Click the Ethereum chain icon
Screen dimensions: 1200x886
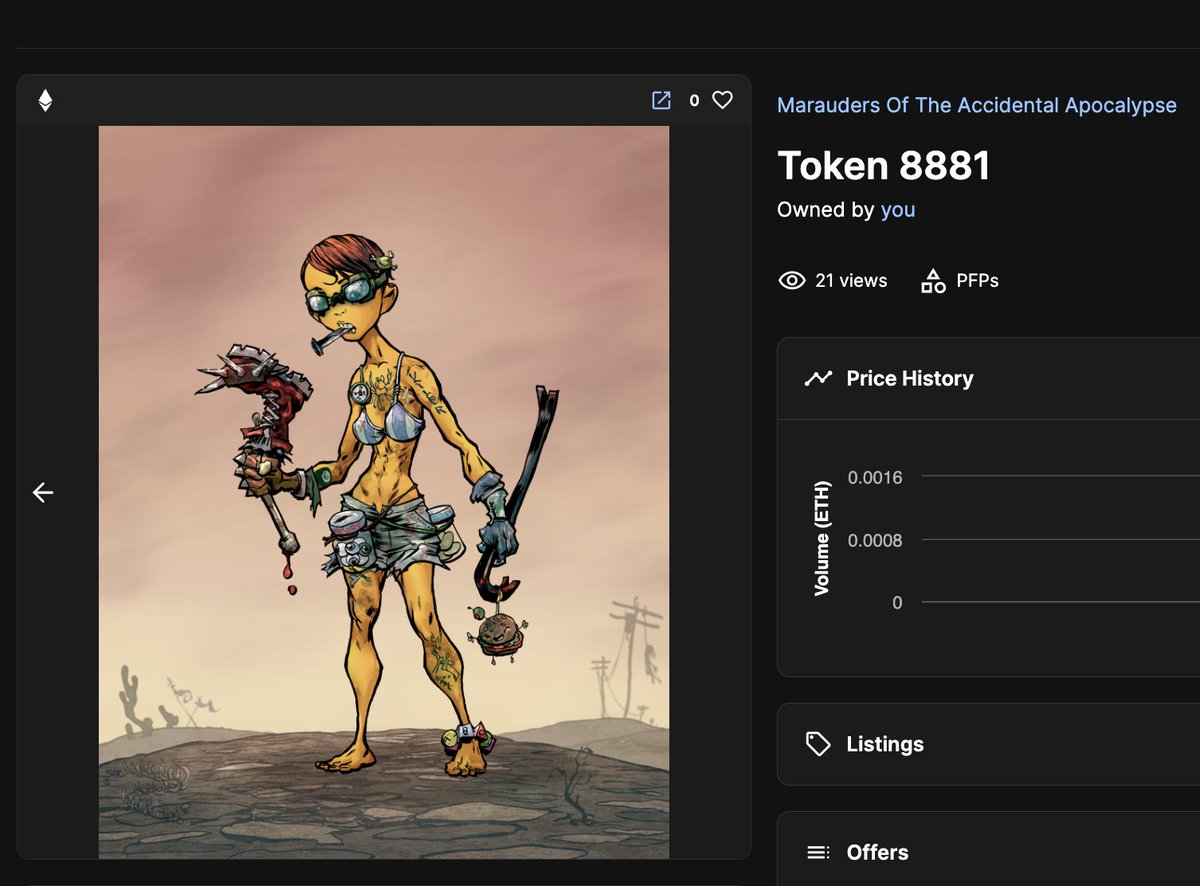click(45, 100)
